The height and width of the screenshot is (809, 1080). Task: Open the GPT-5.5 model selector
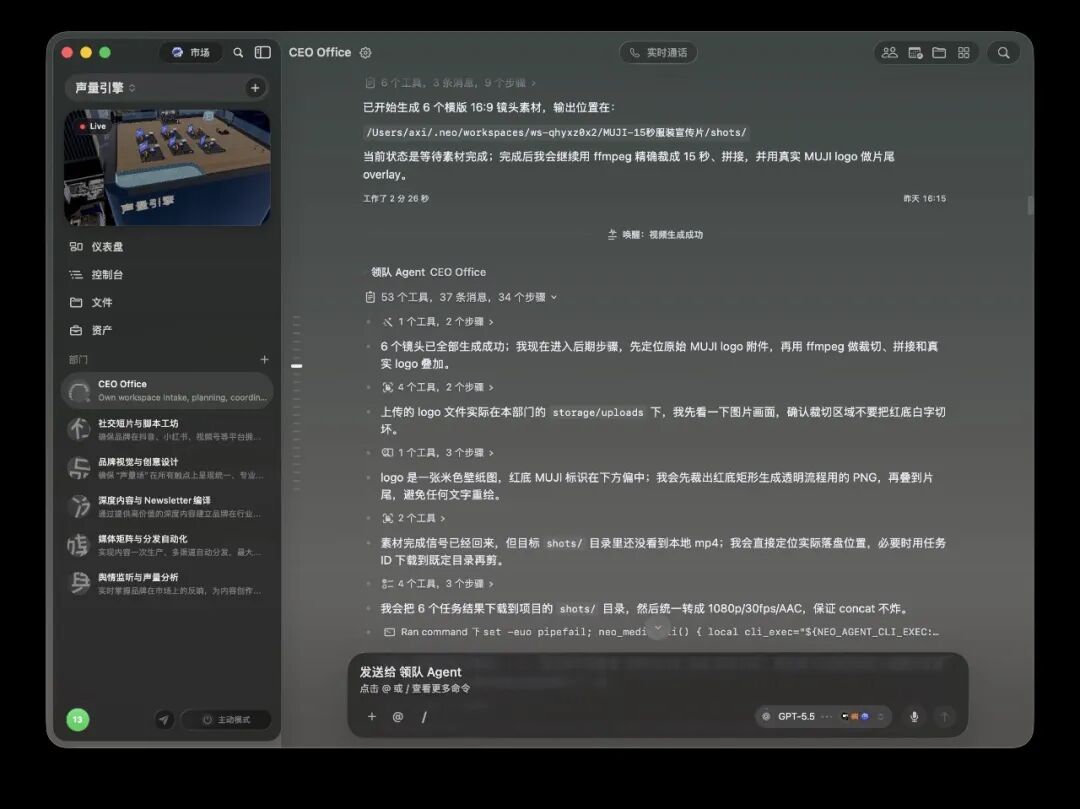823,717
